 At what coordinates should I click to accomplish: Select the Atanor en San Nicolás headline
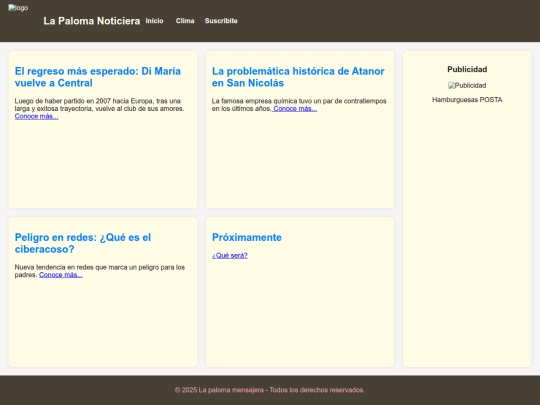click(298, 77)
